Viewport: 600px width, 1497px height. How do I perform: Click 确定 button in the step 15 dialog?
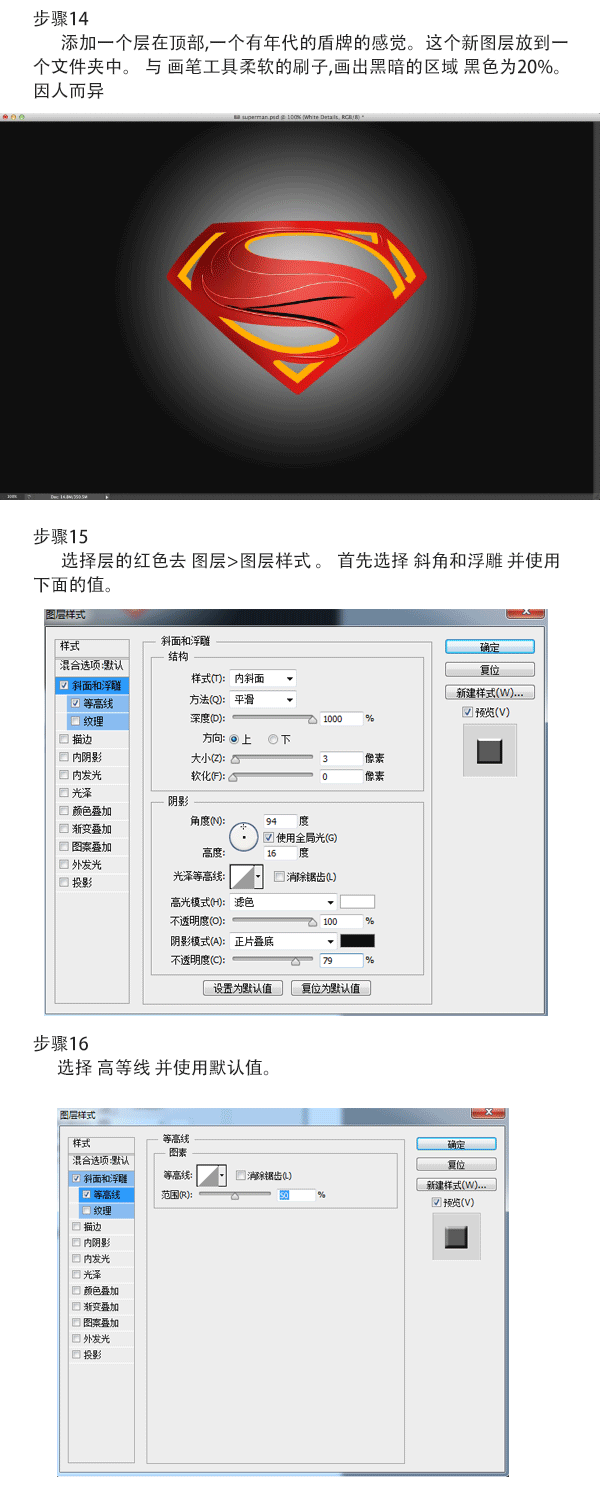point(490,647)
